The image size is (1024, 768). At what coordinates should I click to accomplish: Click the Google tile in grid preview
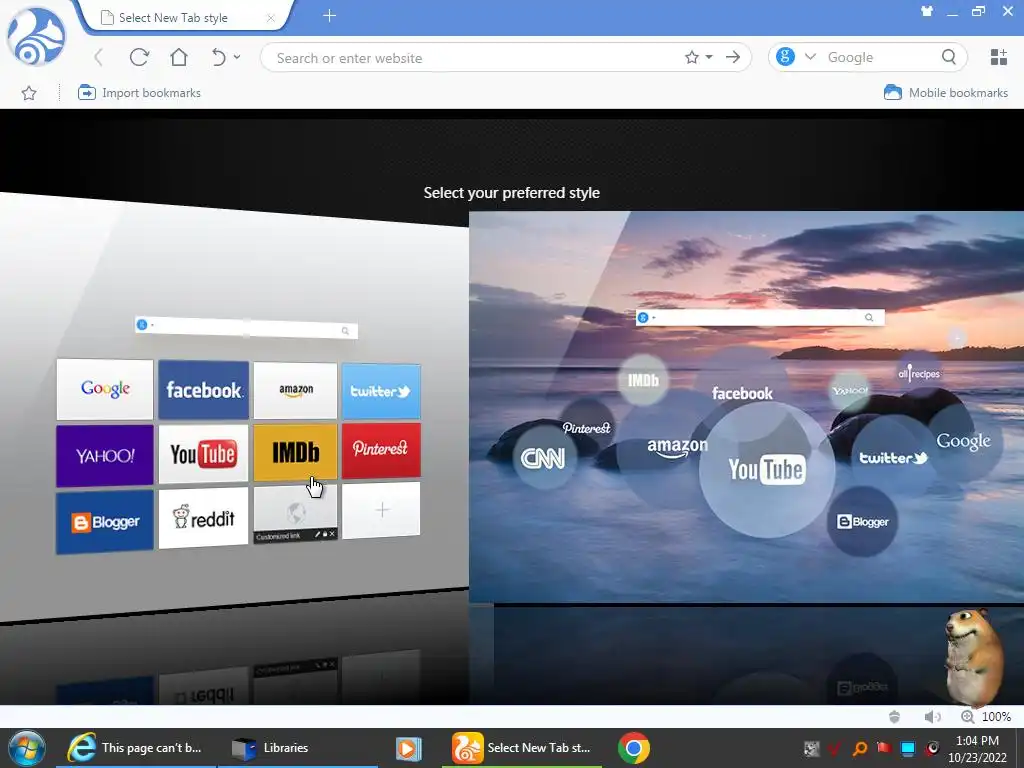104,389
